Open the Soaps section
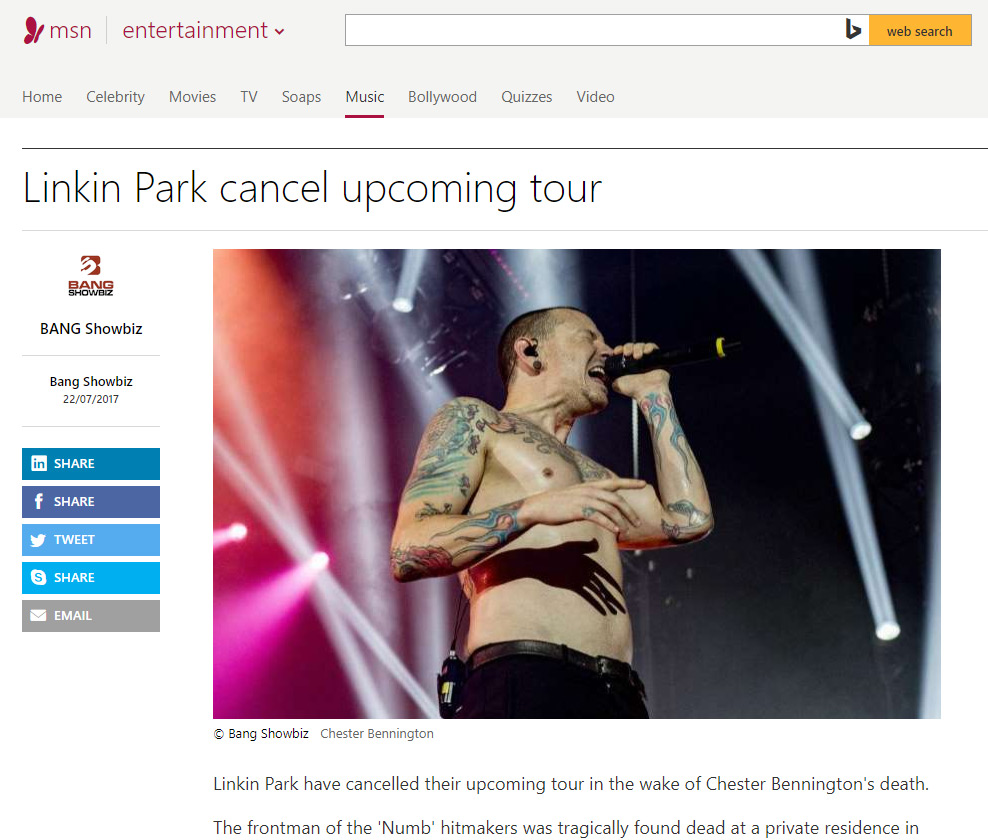 (x=301, y=97)
